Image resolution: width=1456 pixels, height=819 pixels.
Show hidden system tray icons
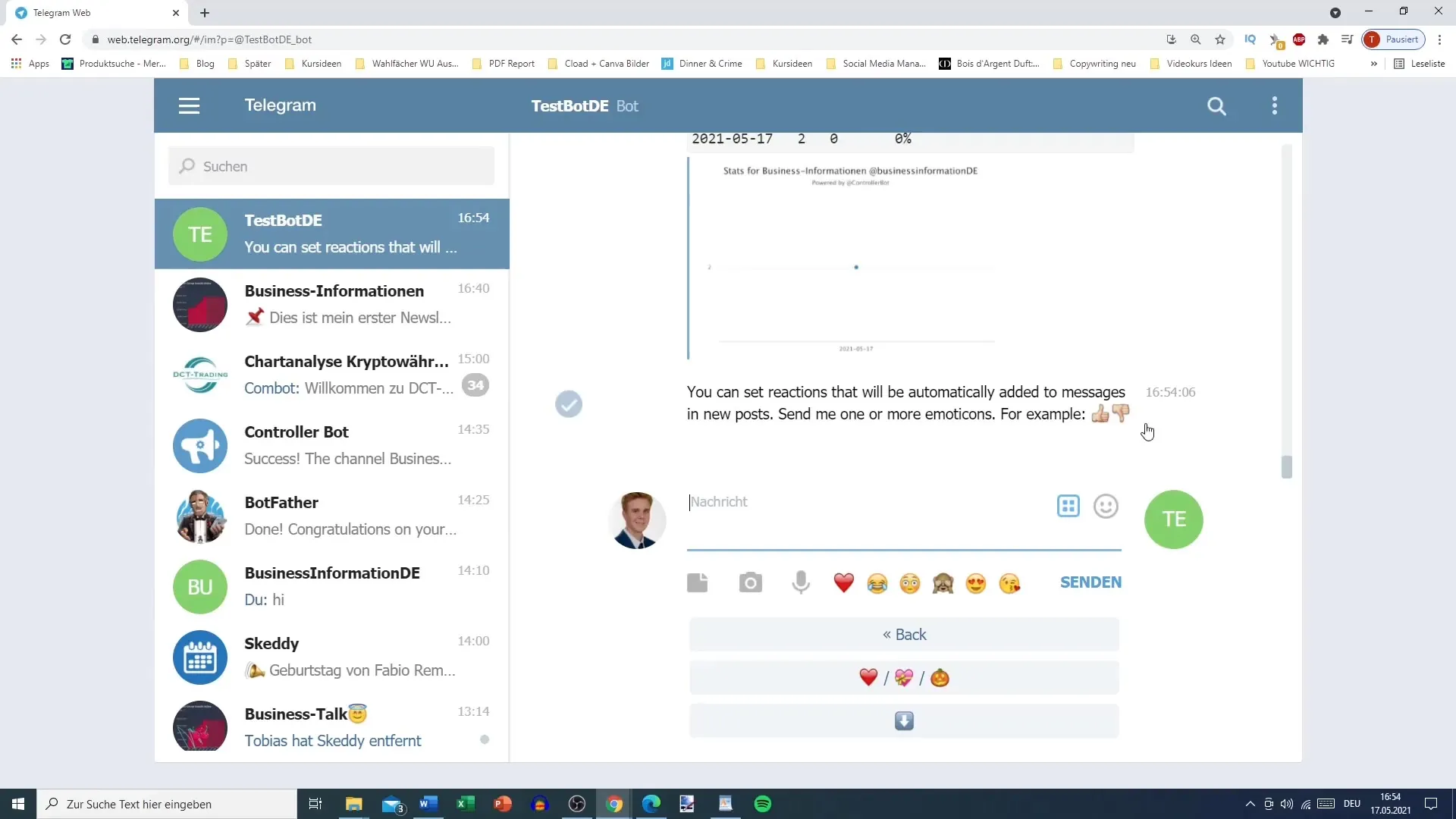click(1250, 804)
